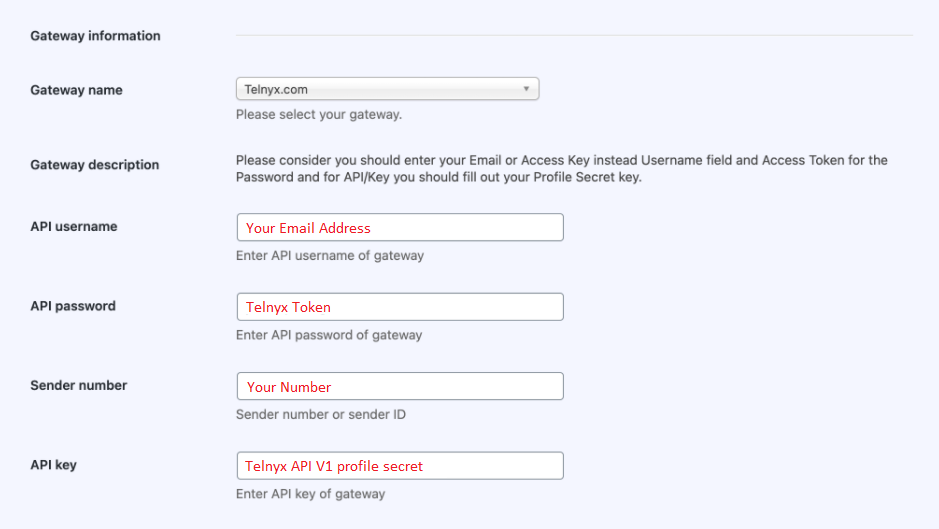Click the horizontal divider beside Gateway information

tap(574, 35)
